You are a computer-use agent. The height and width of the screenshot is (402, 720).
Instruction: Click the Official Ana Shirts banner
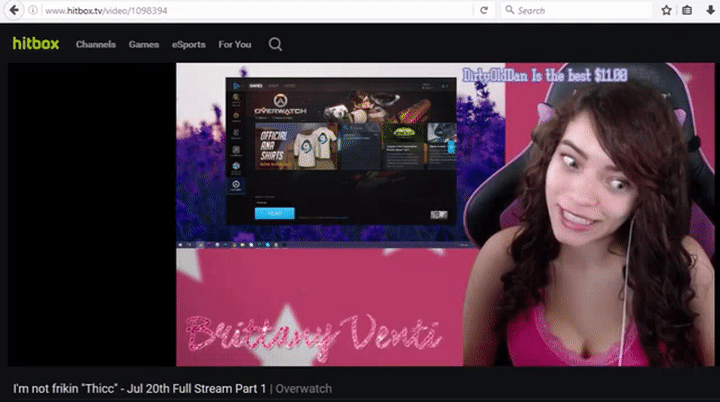(x=295, y=144)
